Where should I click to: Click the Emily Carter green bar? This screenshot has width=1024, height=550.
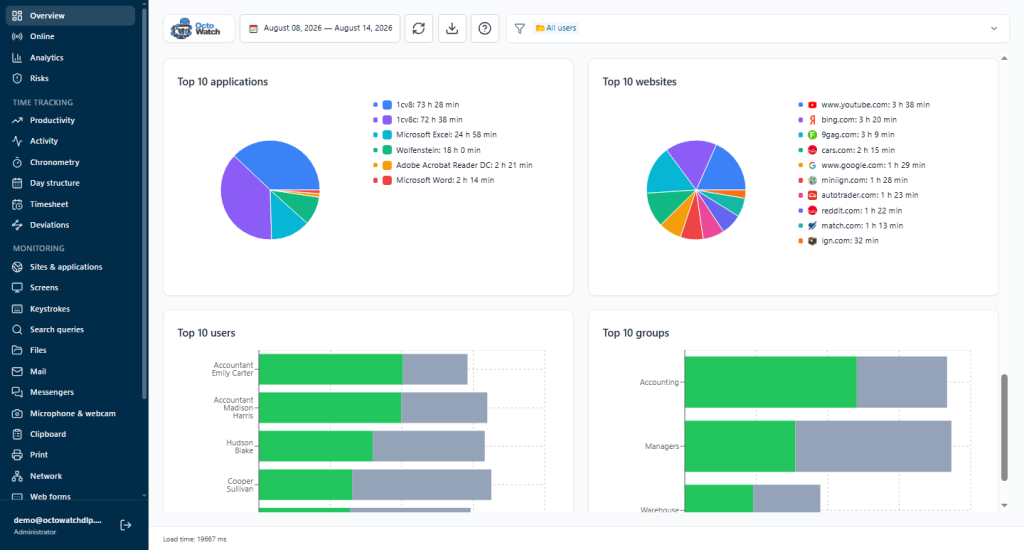tap(330, 369)
